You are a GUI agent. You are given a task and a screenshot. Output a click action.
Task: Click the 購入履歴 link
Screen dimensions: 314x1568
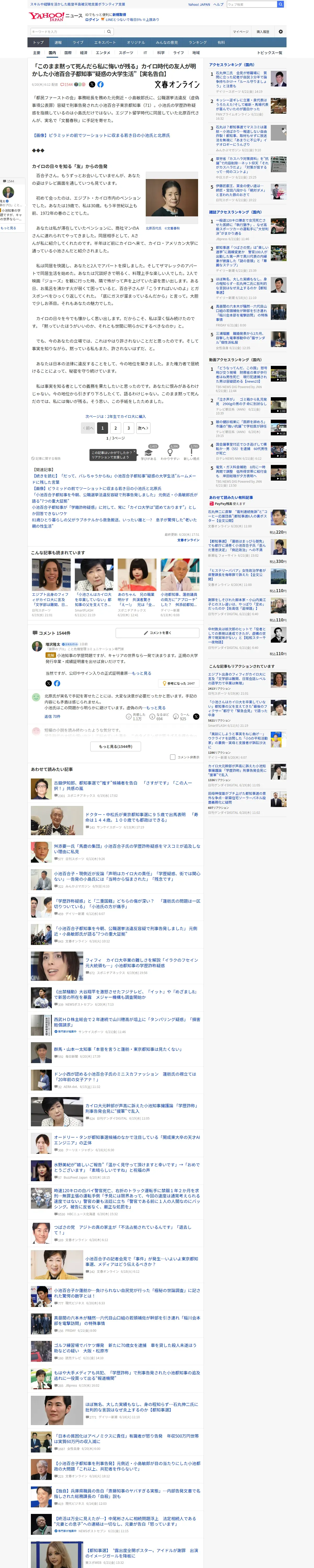tap(263, 32)
